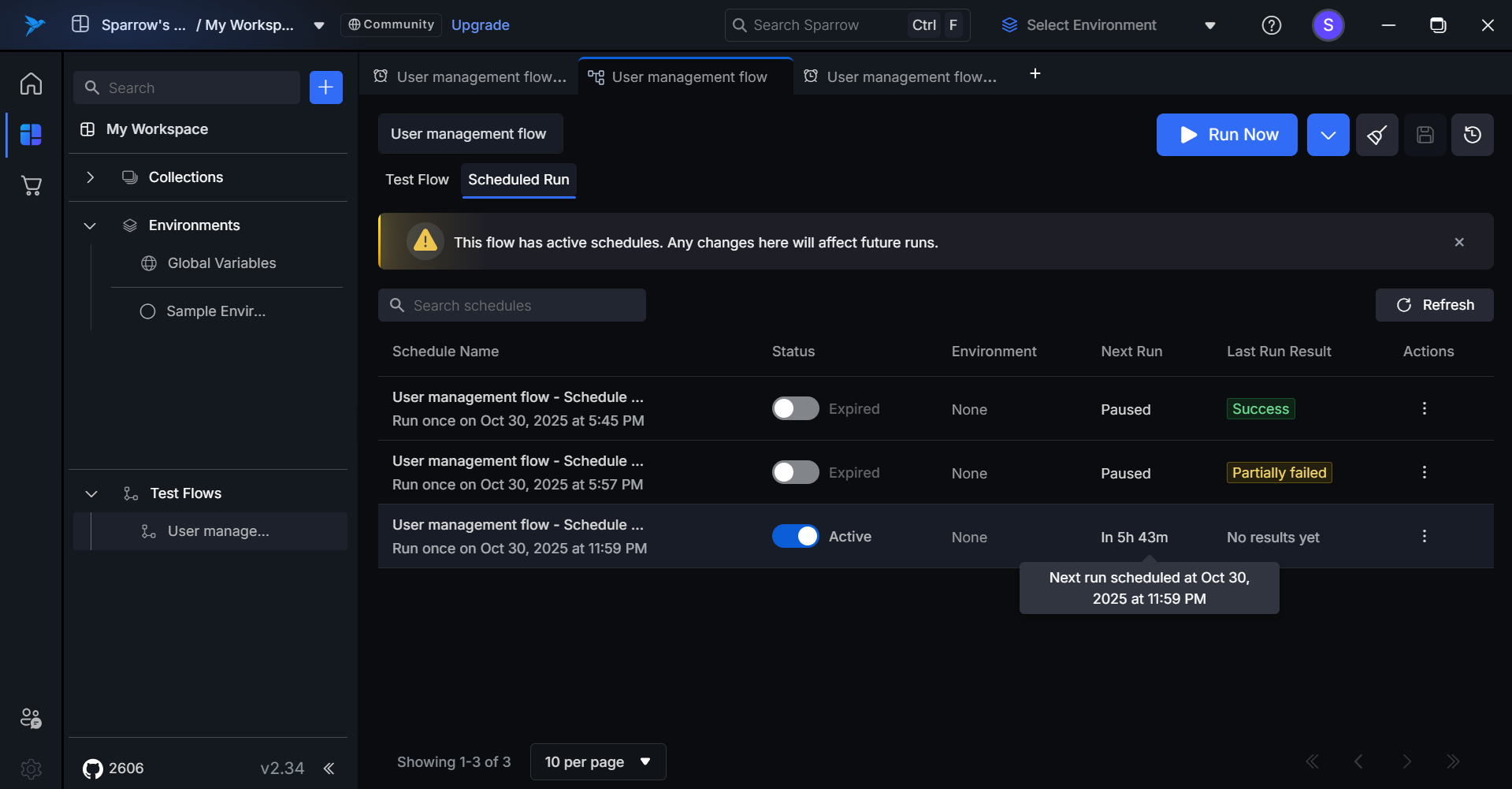This screenshot has width=1512, height=789.
Task: Select the Scheduled Run tab
Action: point(518,180)
